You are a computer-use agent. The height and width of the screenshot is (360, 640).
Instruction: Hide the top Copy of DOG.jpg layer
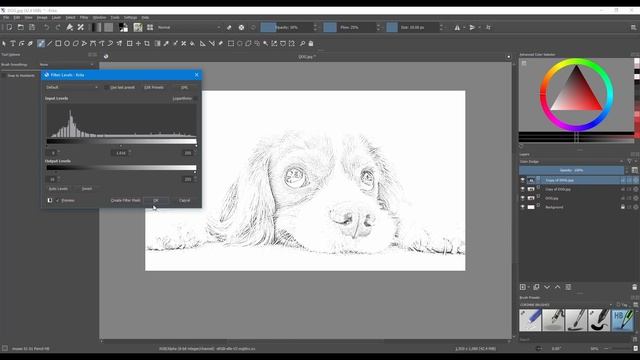click(522, 180)
